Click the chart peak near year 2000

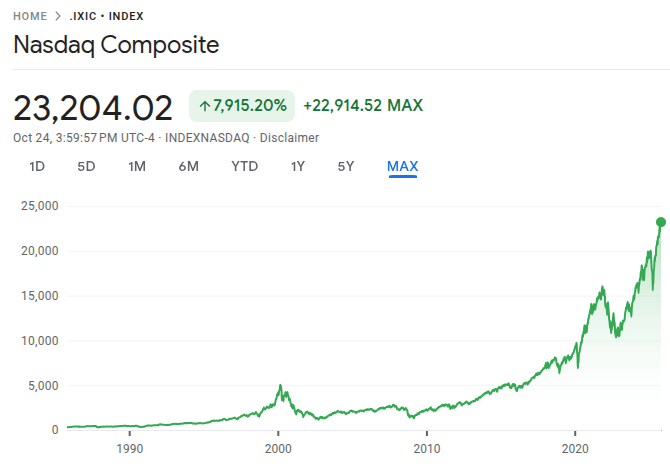(280, 385)
